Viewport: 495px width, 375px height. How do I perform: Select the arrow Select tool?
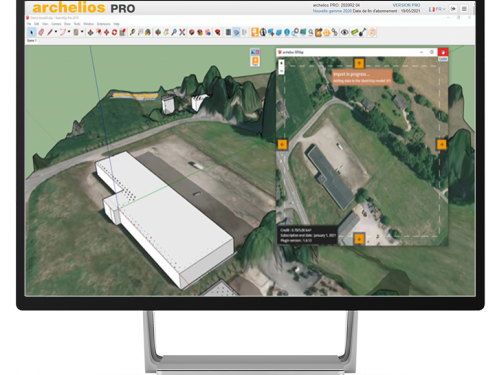click(32, 32)
